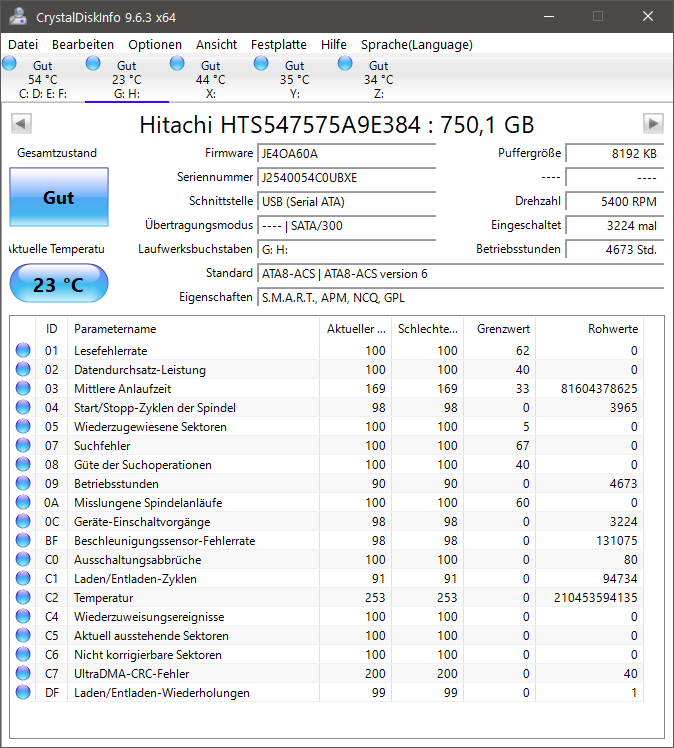Click the Übertragungsmodus field
Viewport: 674px width, 748px height.
click(x=347, y=225)
